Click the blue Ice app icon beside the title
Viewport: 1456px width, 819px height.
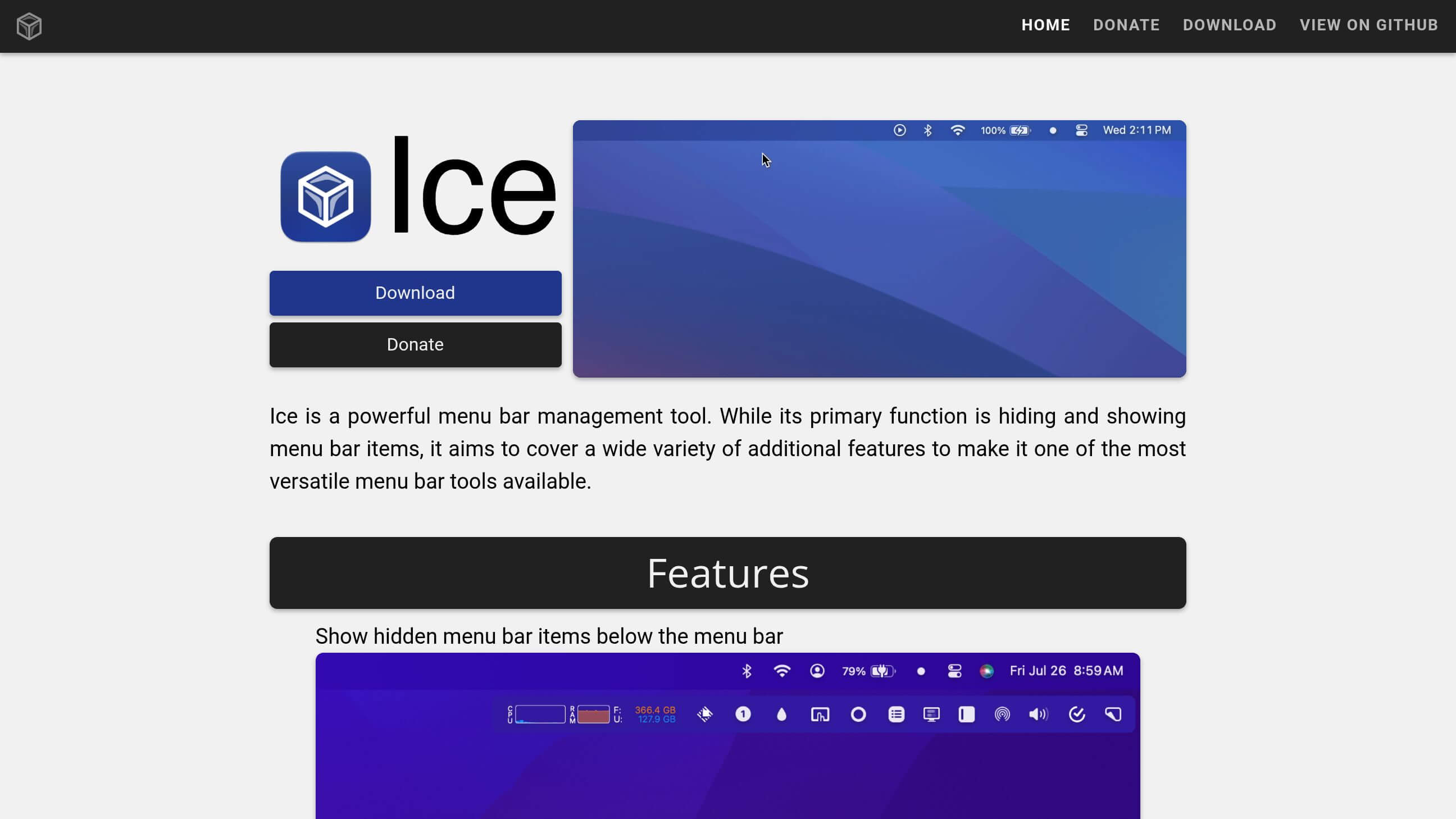point(326,197)
